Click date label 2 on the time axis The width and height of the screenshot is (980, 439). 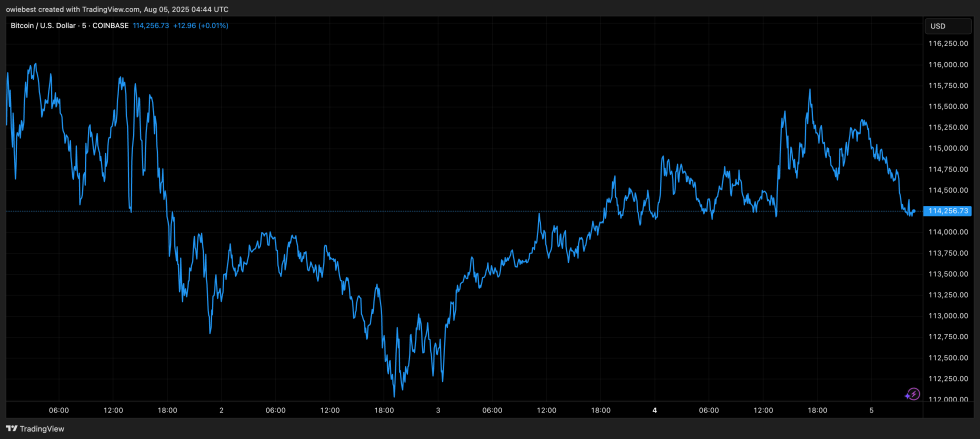221,410
